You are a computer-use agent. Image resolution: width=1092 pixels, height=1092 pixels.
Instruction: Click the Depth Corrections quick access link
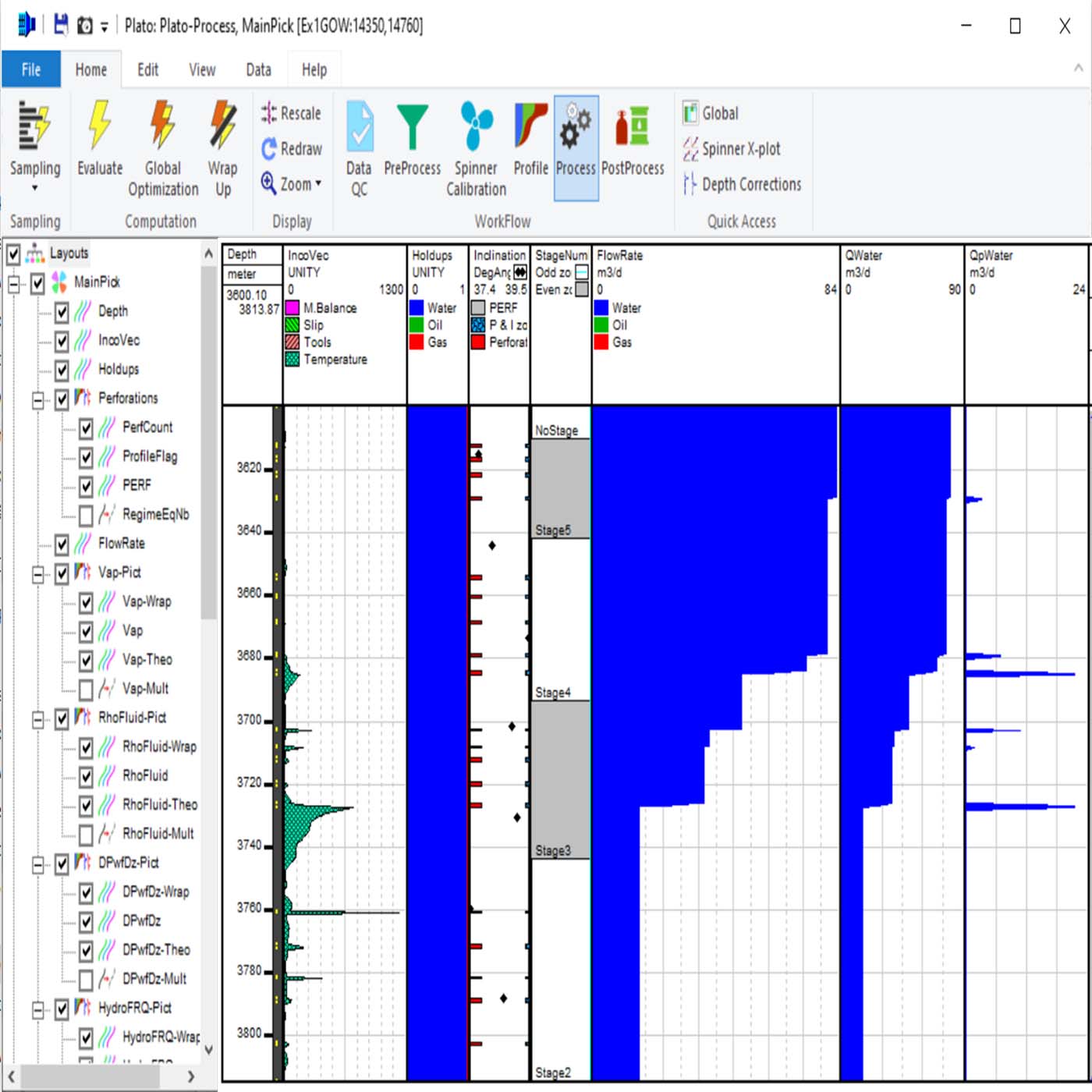[x=750, y=185]
